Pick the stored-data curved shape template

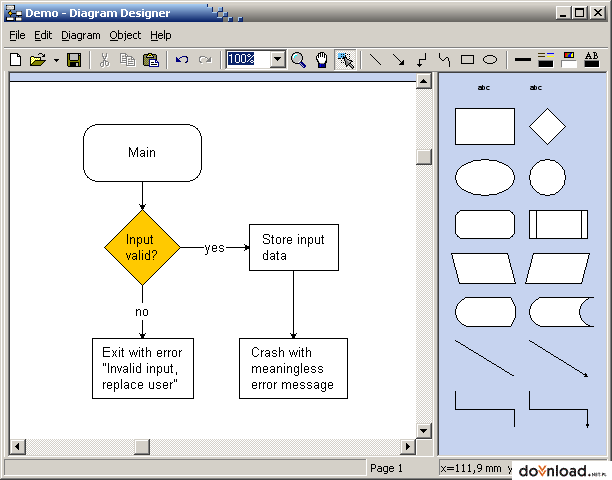coord(562,312)
